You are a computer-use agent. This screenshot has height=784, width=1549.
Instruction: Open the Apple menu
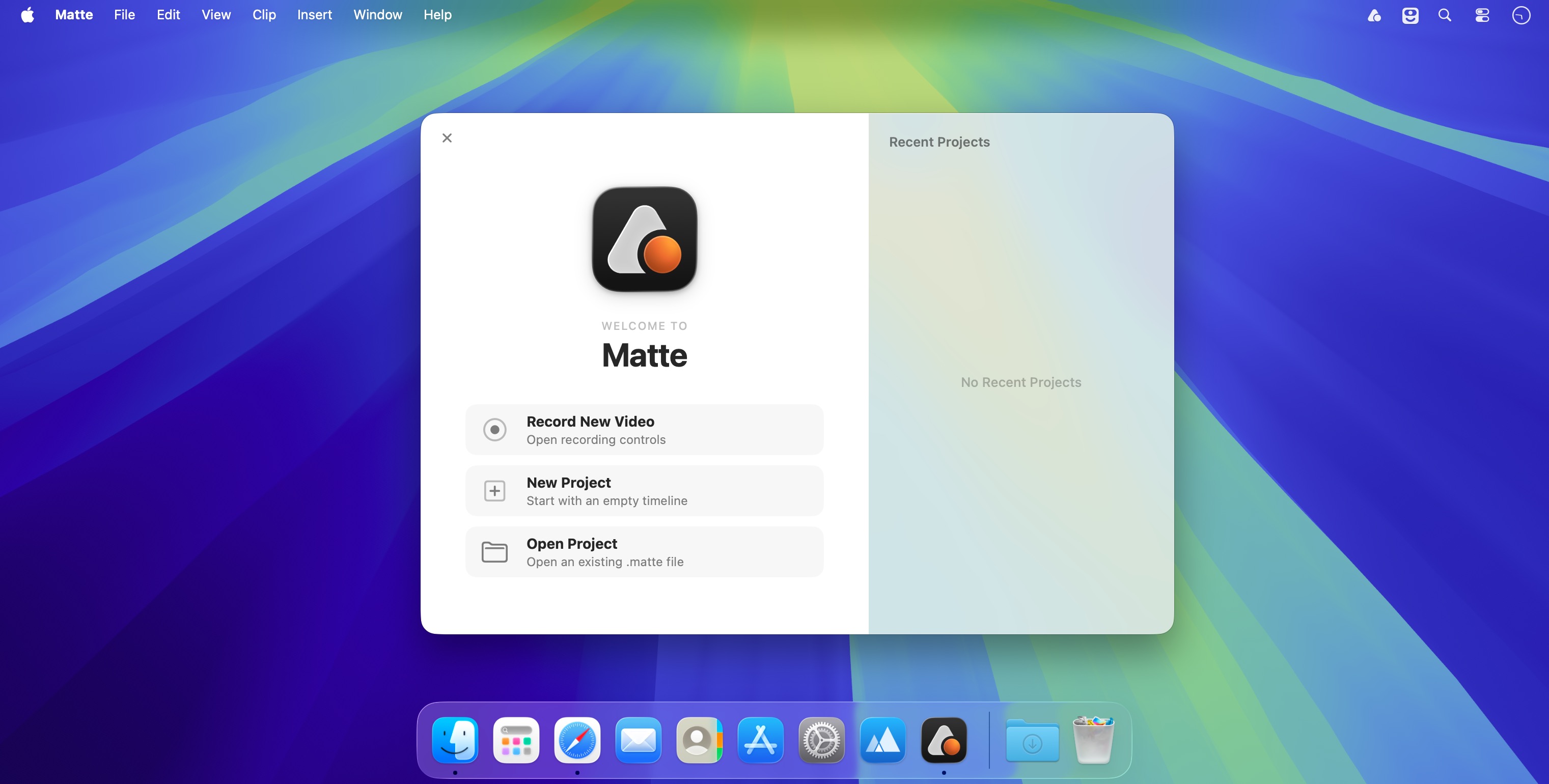point(27,15)
